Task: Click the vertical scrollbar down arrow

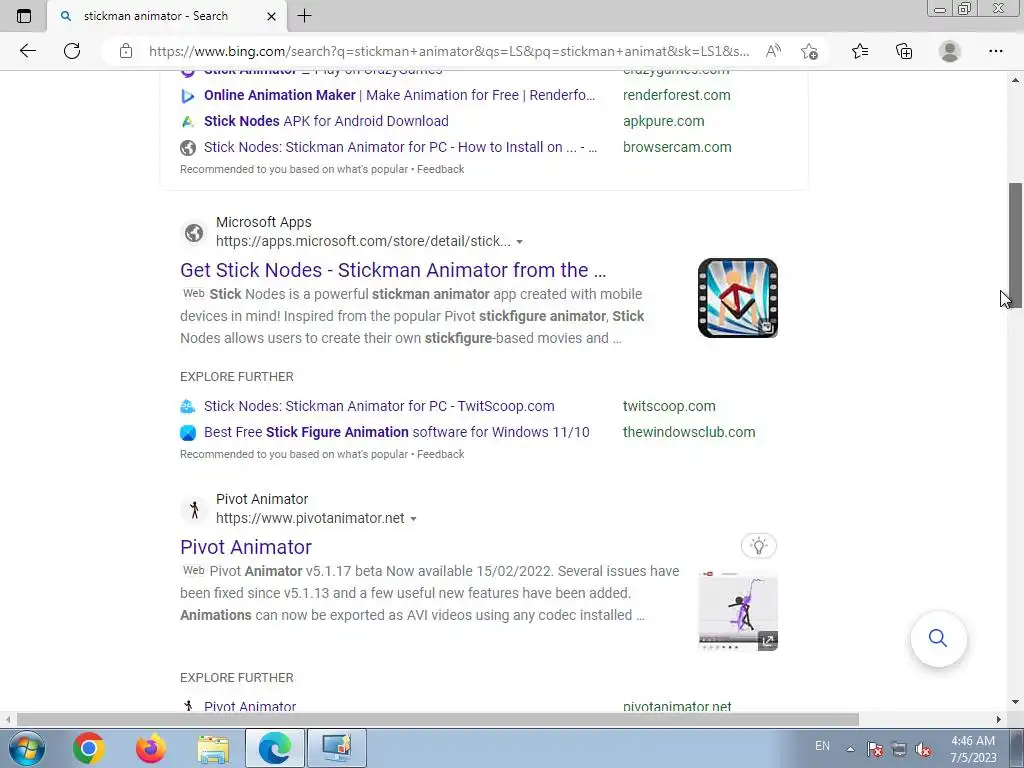Action: pos(1015,702)
